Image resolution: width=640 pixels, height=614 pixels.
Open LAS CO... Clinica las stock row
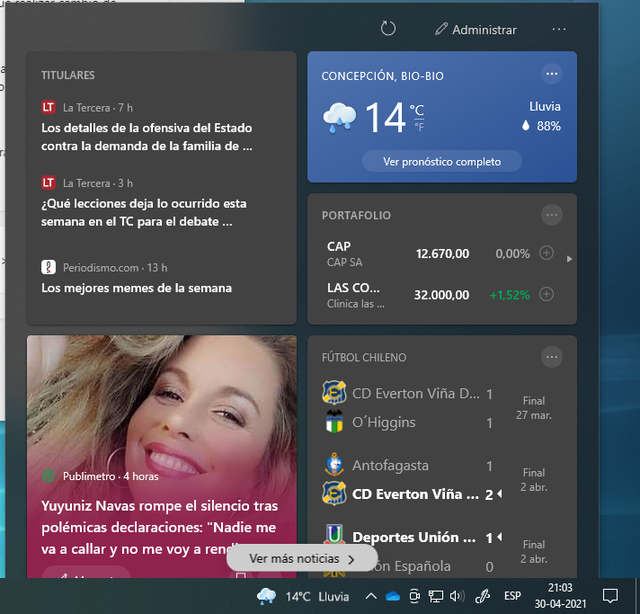[x=441, y=295]
